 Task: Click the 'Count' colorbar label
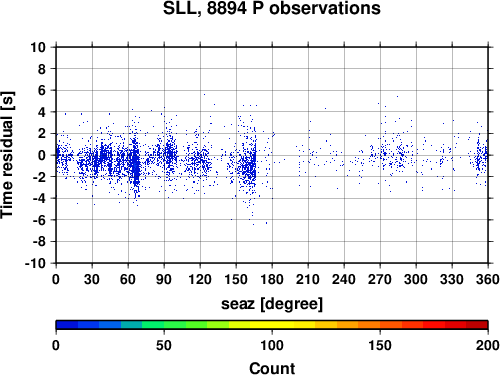[272, 368]
